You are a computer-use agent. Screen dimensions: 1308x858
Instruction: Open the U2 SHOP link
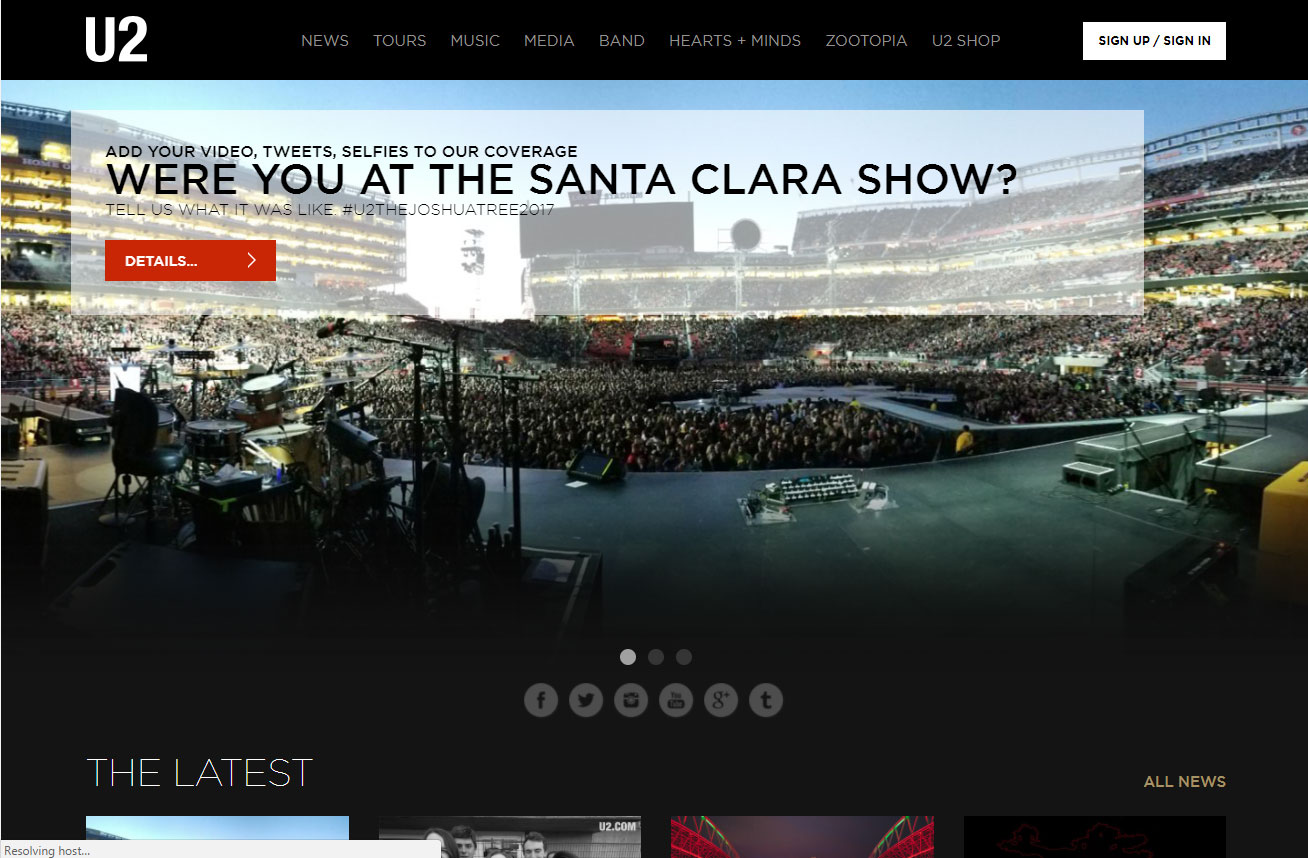pos(966,41)
